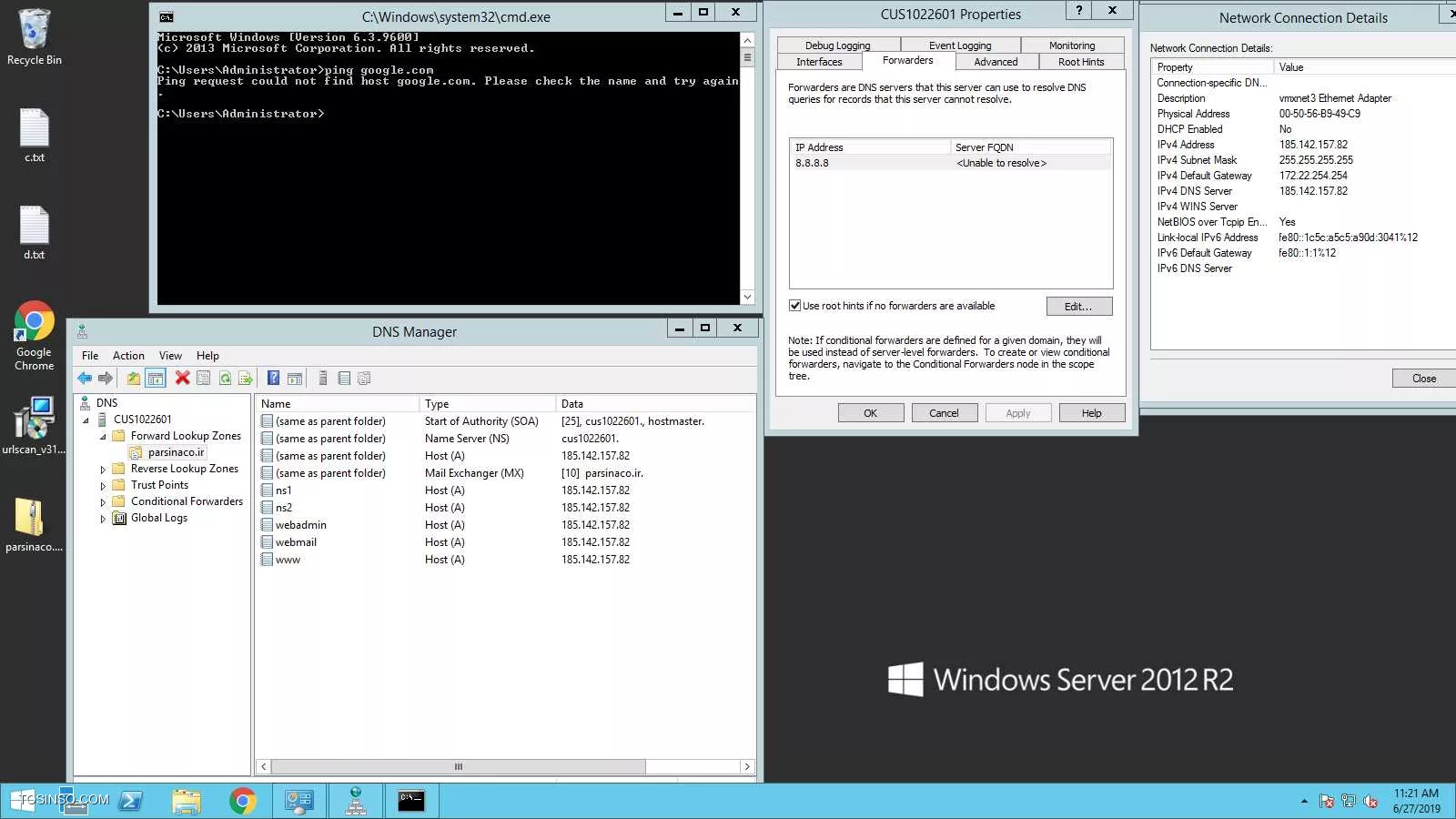The image size is (1456, 819).
Task: Click the New Server toolbar icon
Action: tap(323, 379)
